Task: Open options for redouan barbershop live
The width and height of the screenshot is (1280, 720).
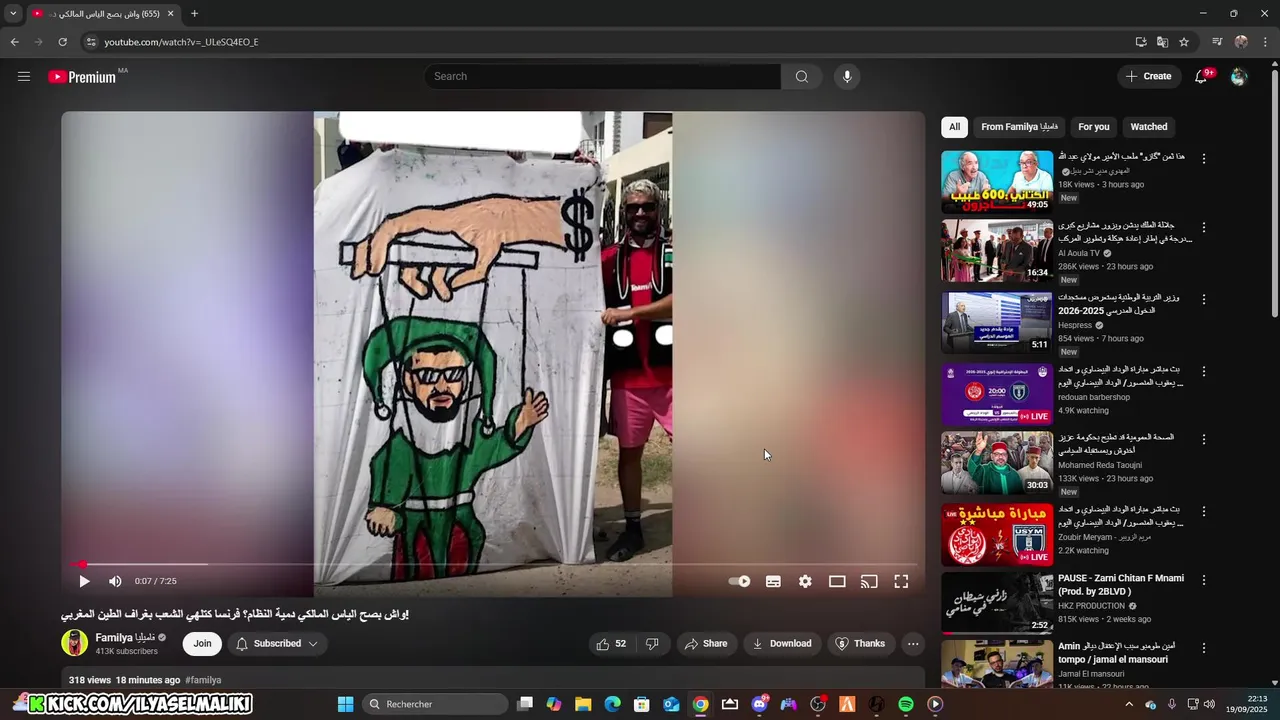Action: (x=1203, y=371)
